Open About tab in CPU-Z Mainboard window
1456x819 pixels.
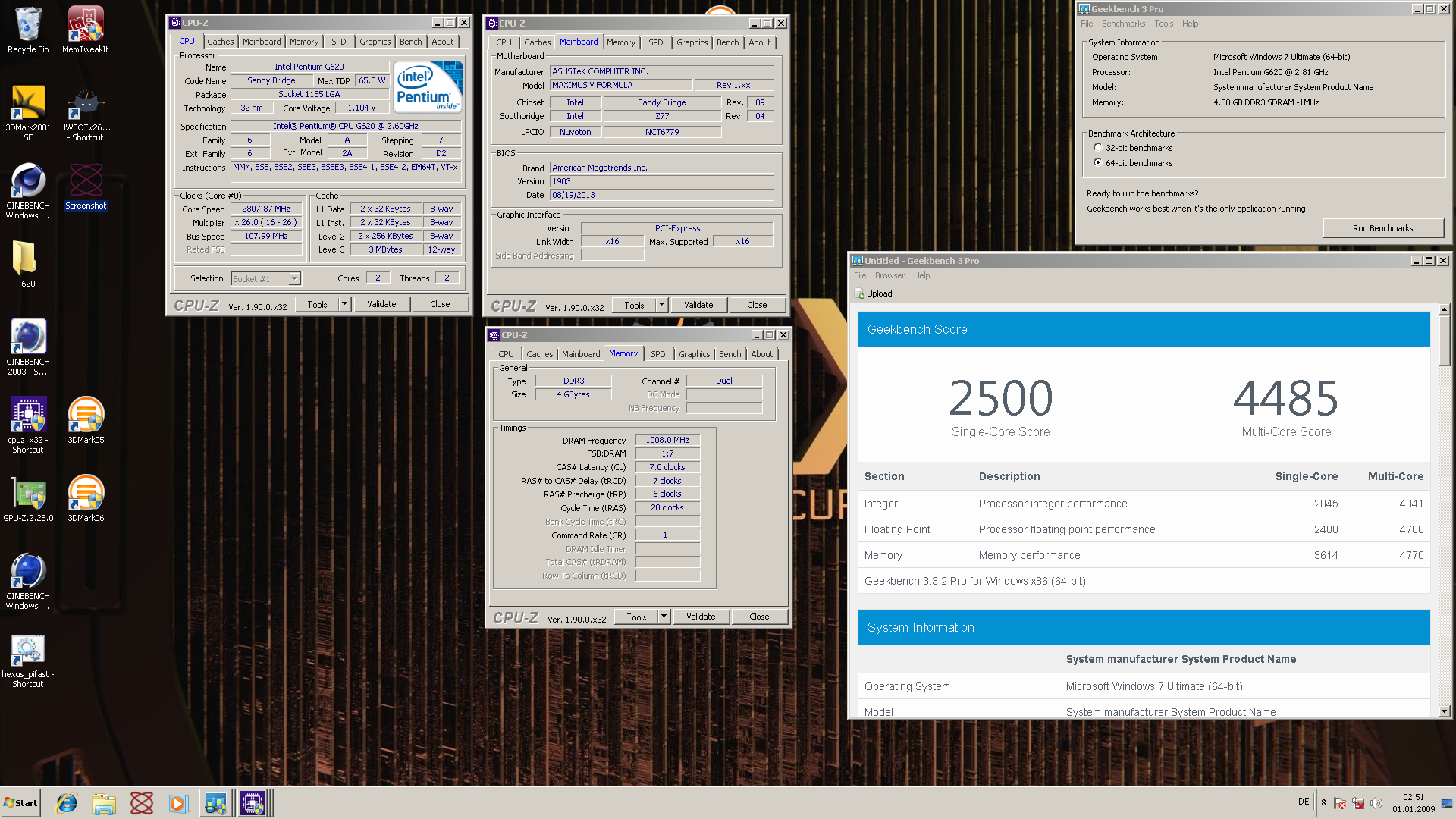click(x=760, y=43)
